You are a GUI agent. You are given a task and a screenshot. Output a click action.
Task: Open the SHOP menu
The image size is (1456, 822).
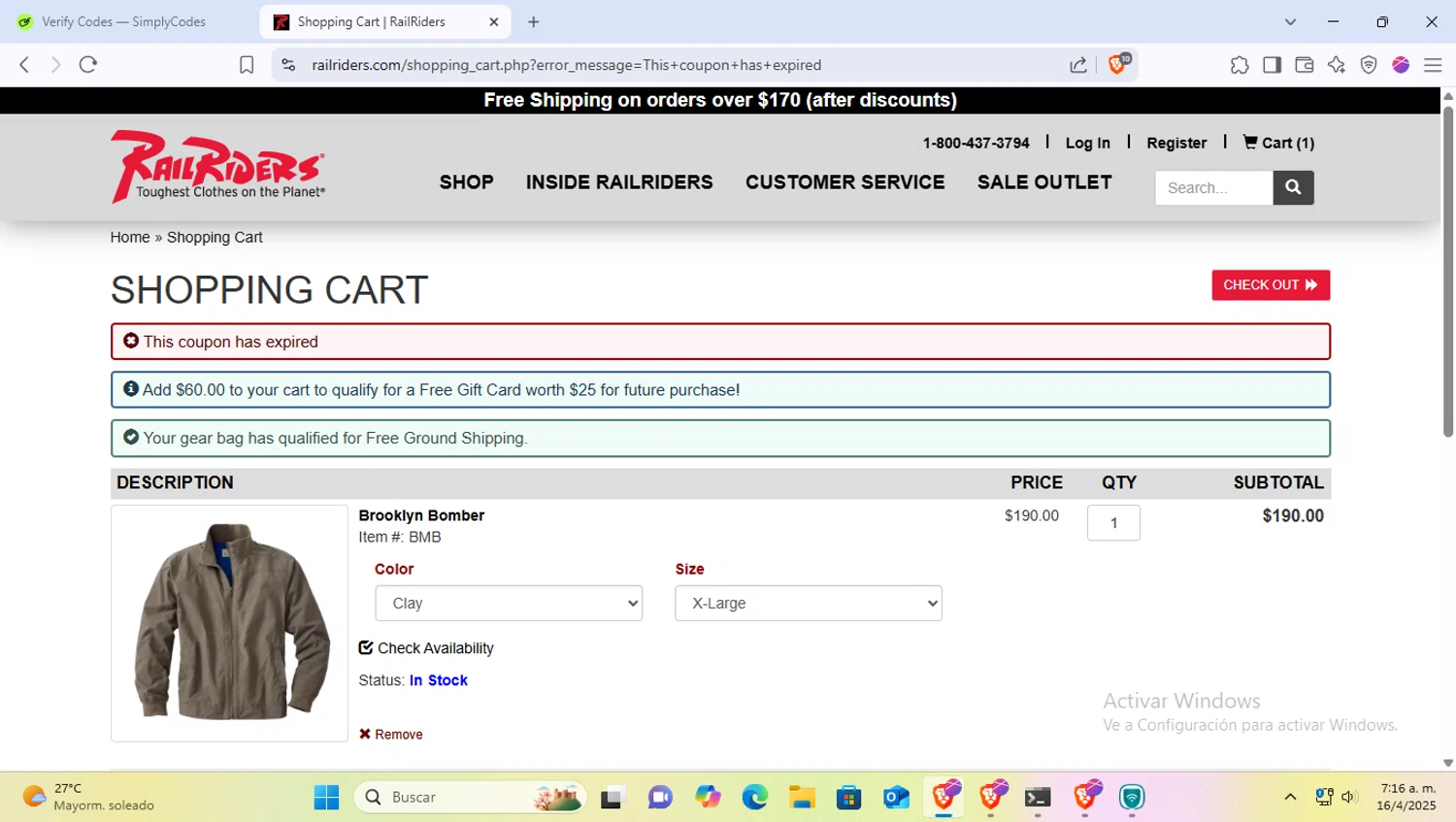pos(466,182)
